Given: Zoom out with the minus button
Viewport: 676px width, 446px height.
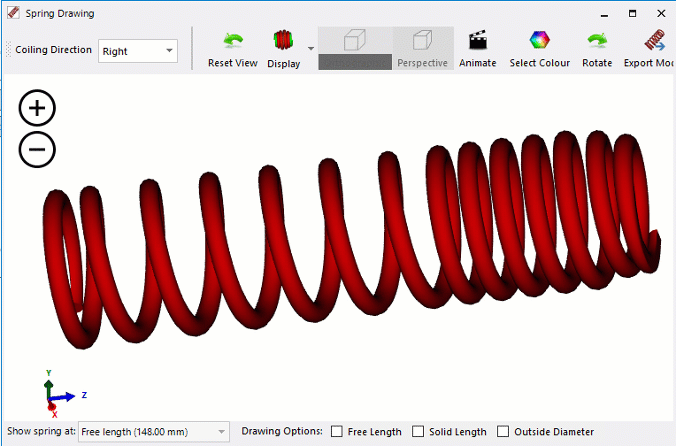Looking at the screenshot, I should 37,150.
